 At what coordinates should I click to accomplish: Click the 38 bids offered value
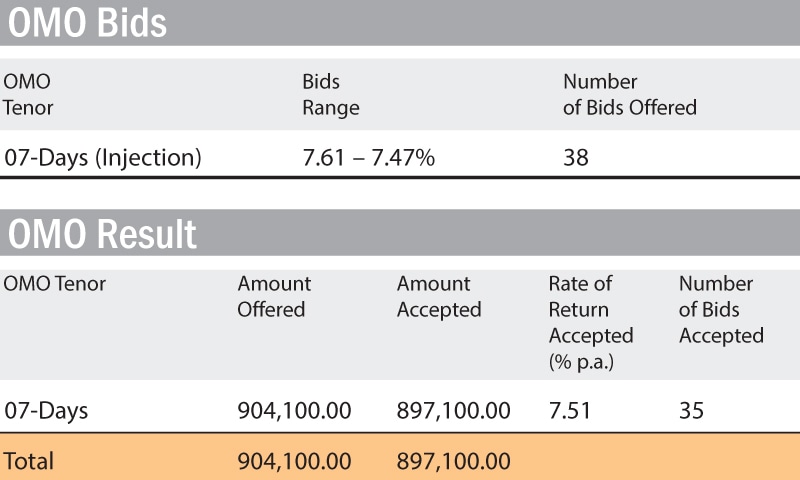tap(576, 157)
